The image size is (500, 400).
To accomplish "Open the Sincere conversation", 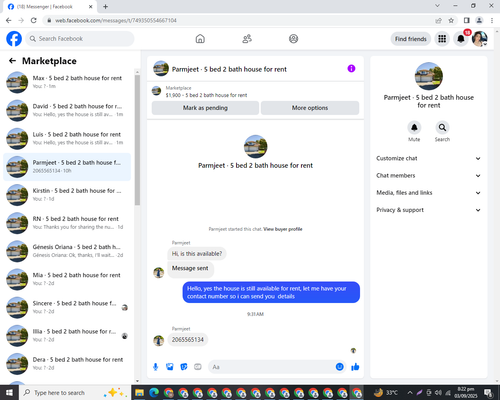I will (x=67, y=308).
